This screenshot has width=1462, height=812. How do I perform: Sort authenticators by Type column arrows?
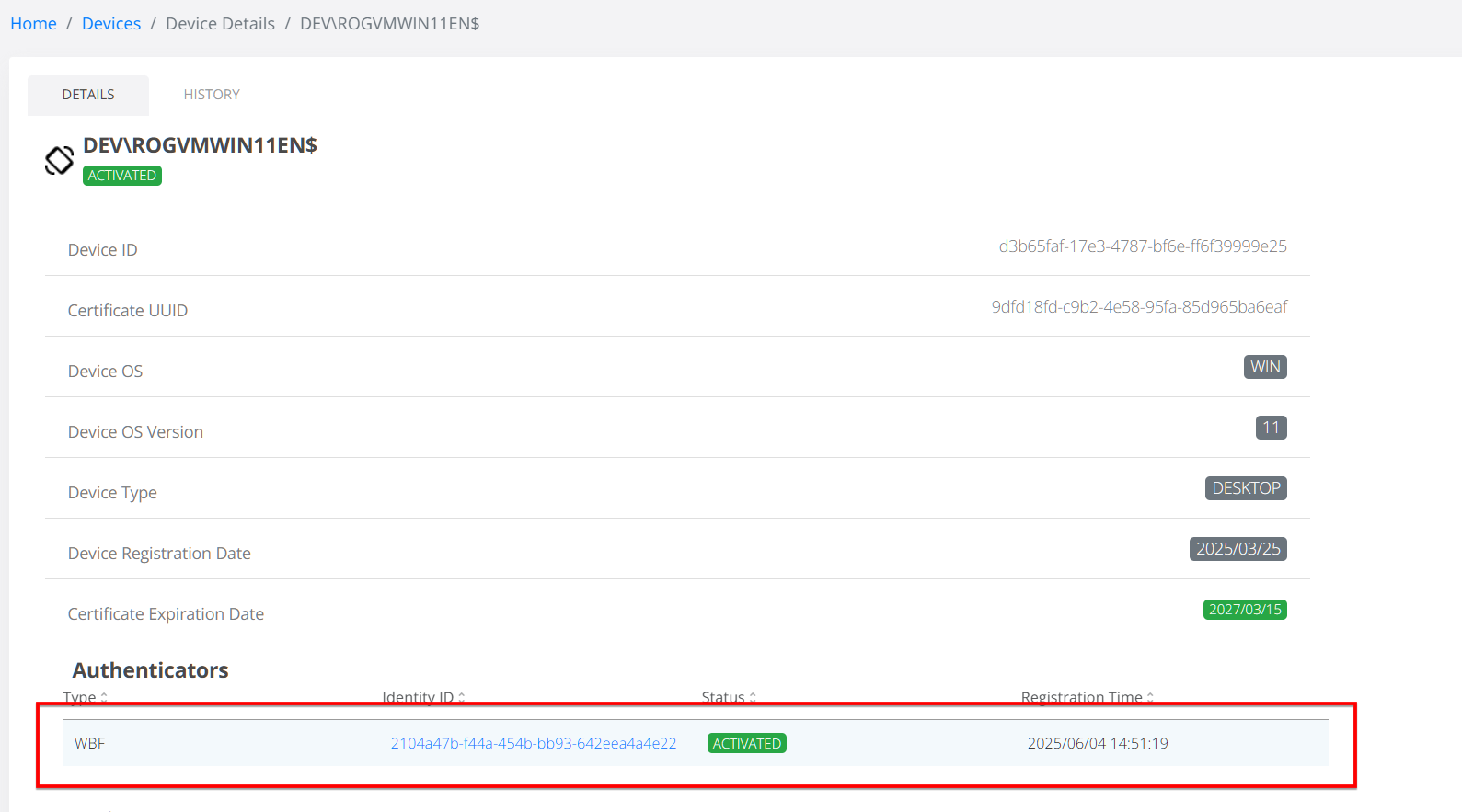point(104,698)
